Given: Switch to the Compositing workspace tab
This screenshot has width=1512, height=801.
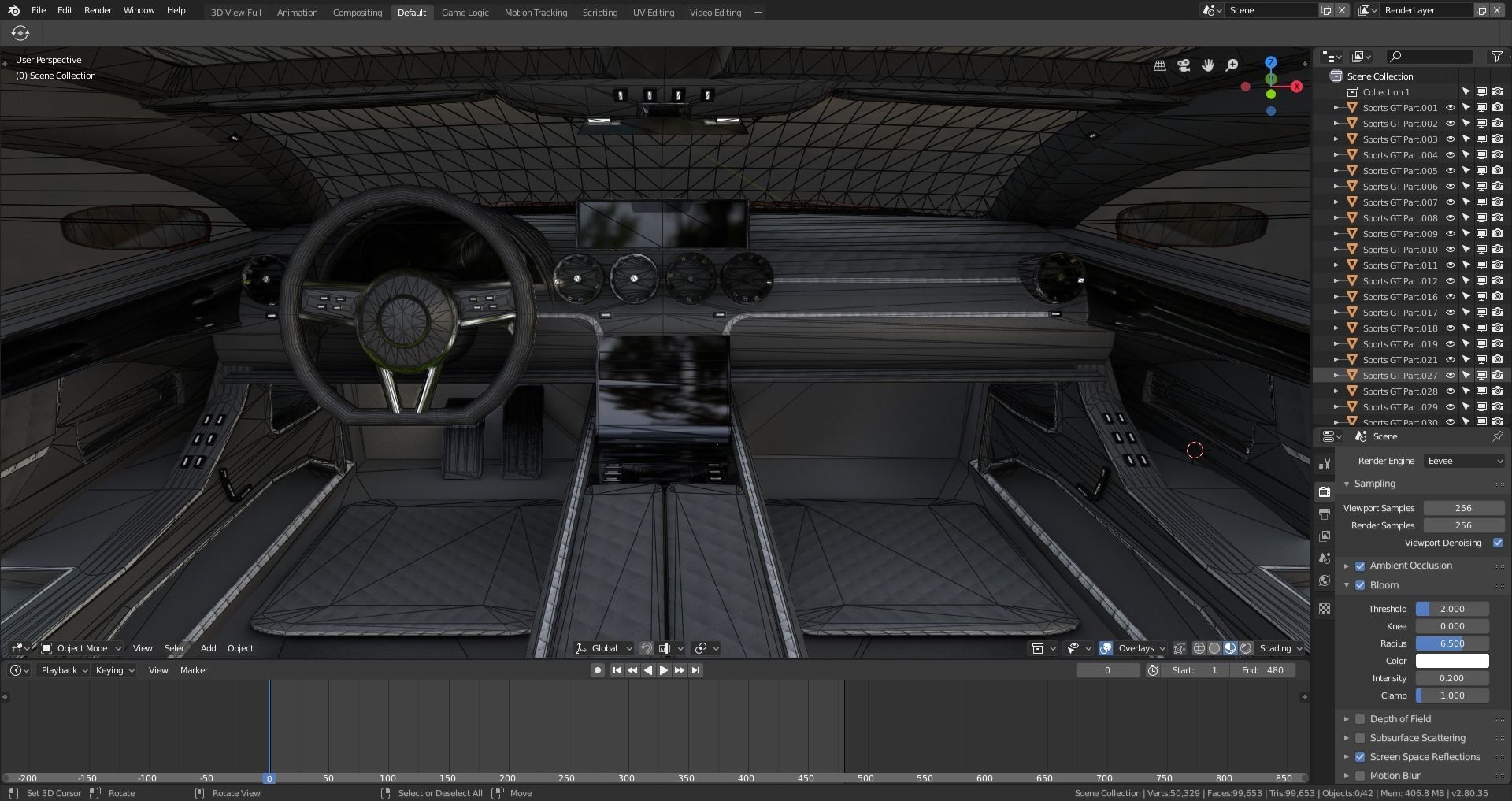Looking at the screenshot, I should [358, 13].
